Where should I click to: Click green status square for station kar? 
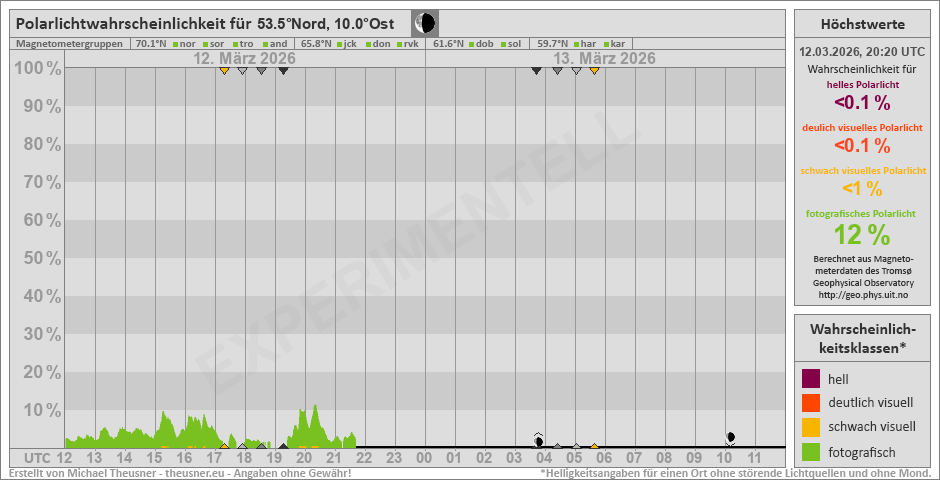(x=606, y=44)
